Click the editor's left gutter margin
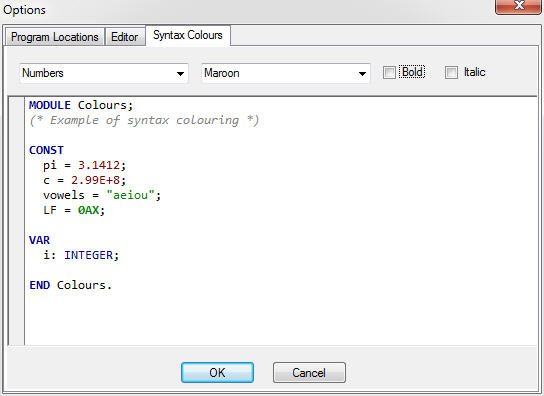Image resolution: width=544 pixels, height=396 pixels. tap(16, 221)
